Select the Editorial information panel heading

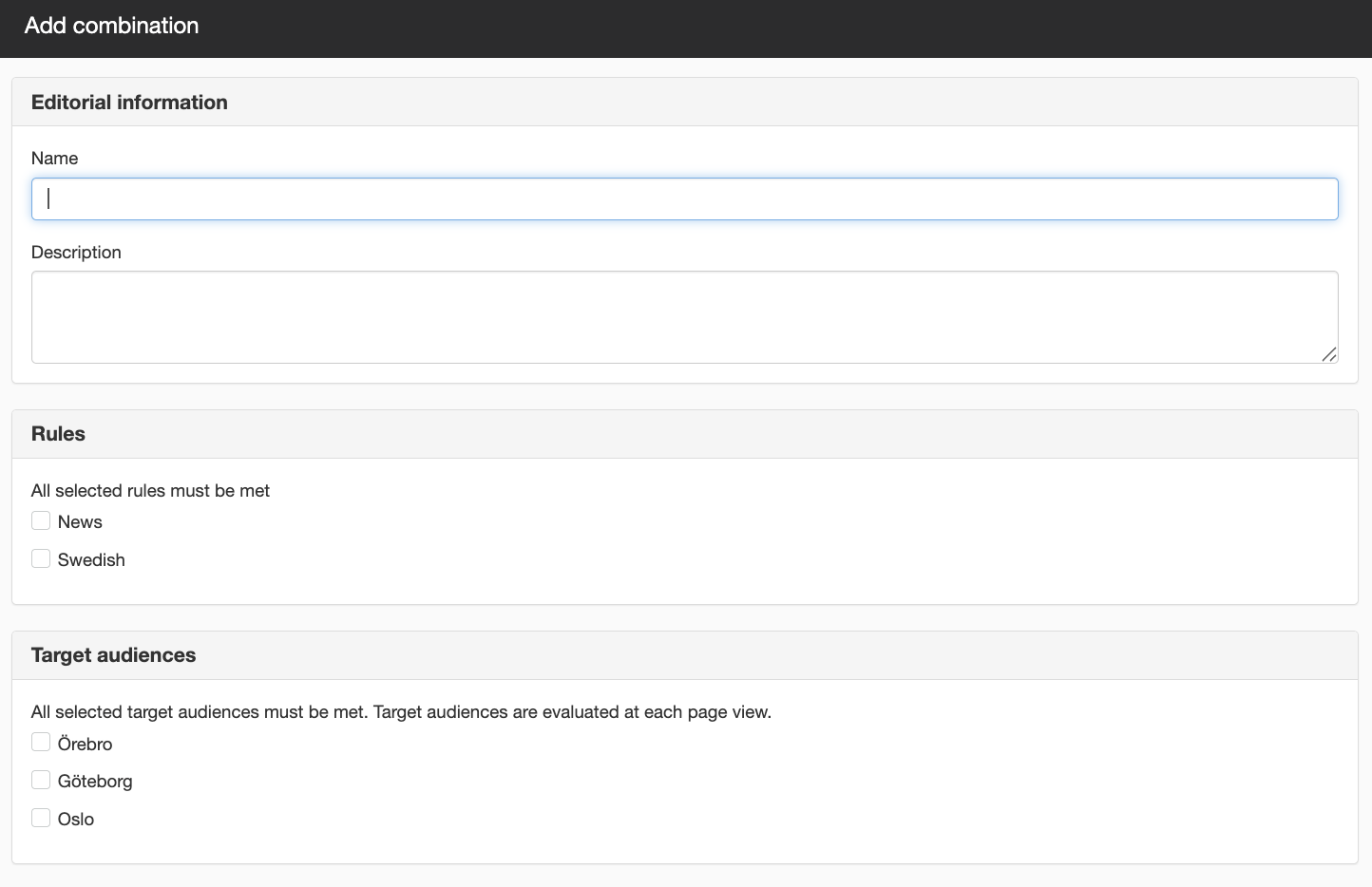click(x=129, y=102)
